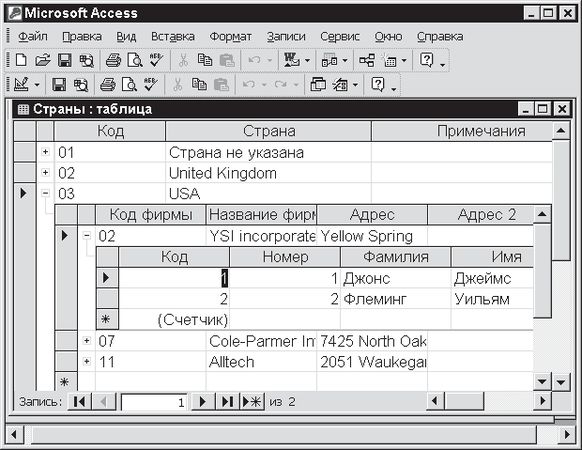This screenshot has width=582, height=450.
Task: Click the record number input field
Action: pos(154,402)
